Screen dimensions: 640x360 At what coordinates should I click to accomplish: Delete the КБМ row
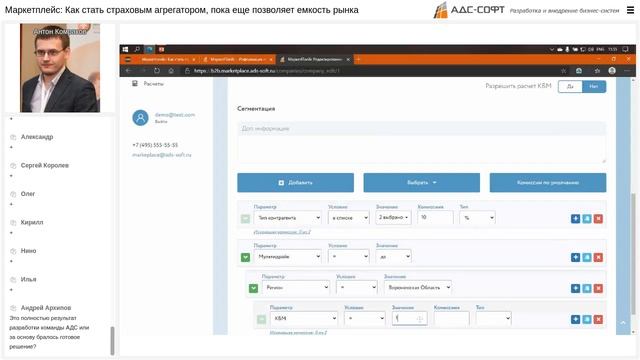coord(598,319)
